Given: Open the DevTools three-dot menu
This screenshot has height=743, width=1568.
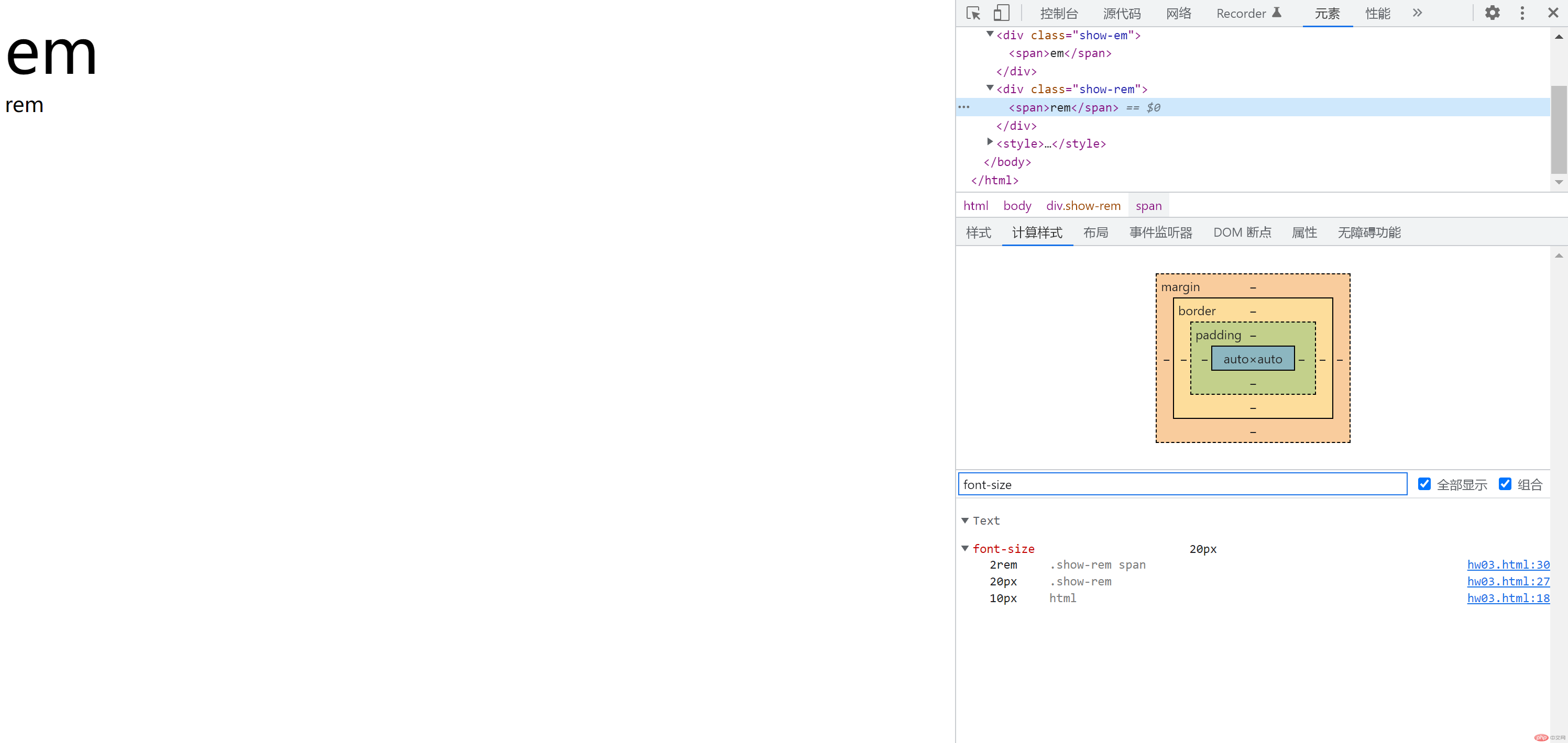Looking at the screenshot, I should coord(1522,13).
